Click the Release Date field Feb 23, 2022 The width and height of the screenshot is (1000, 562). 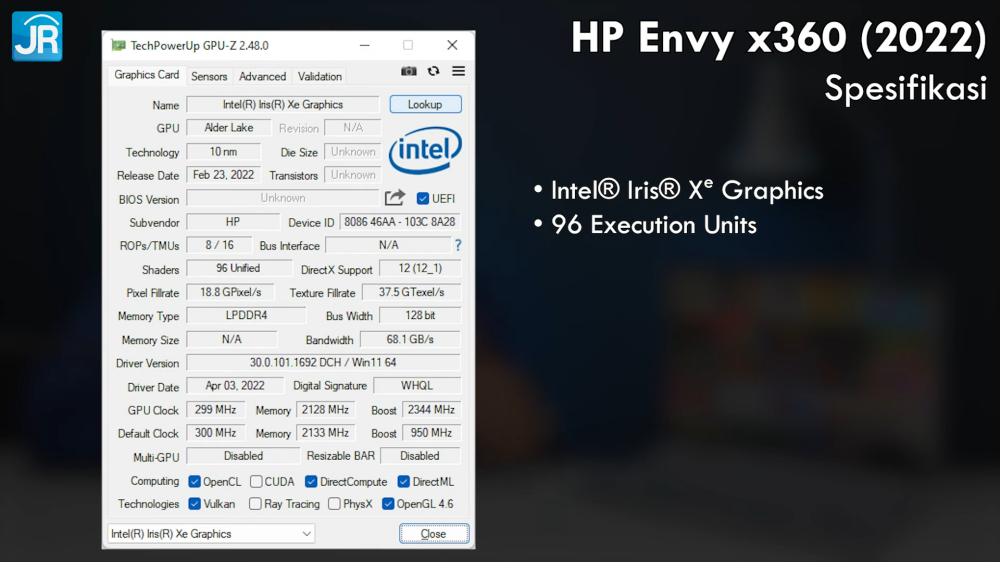223,175
